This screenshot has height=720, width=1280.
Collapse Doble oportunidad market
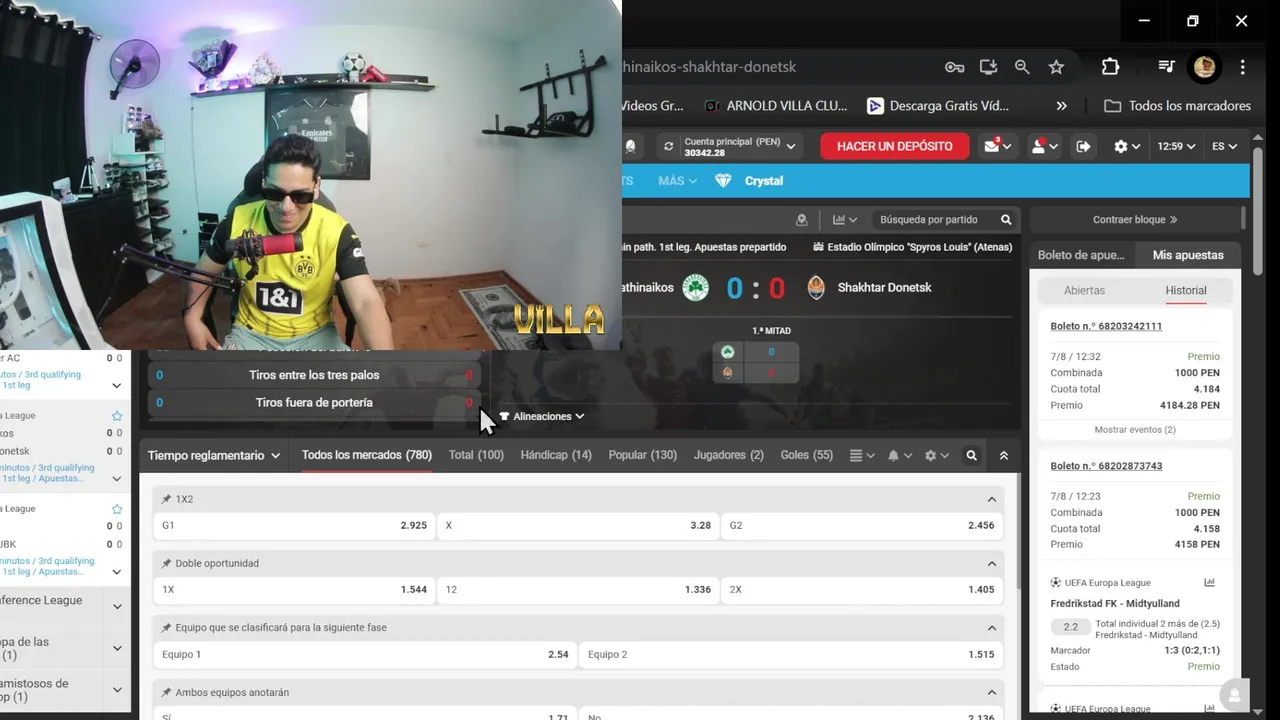[992, 563]
